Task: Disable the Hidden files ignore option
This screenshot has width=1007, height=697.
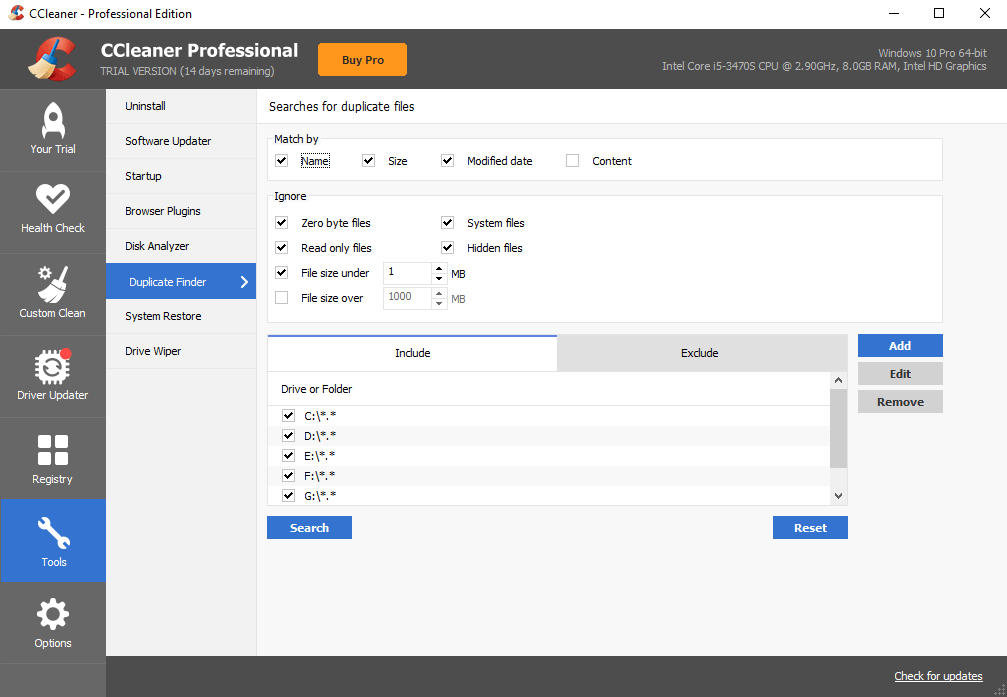Action: 447,247
